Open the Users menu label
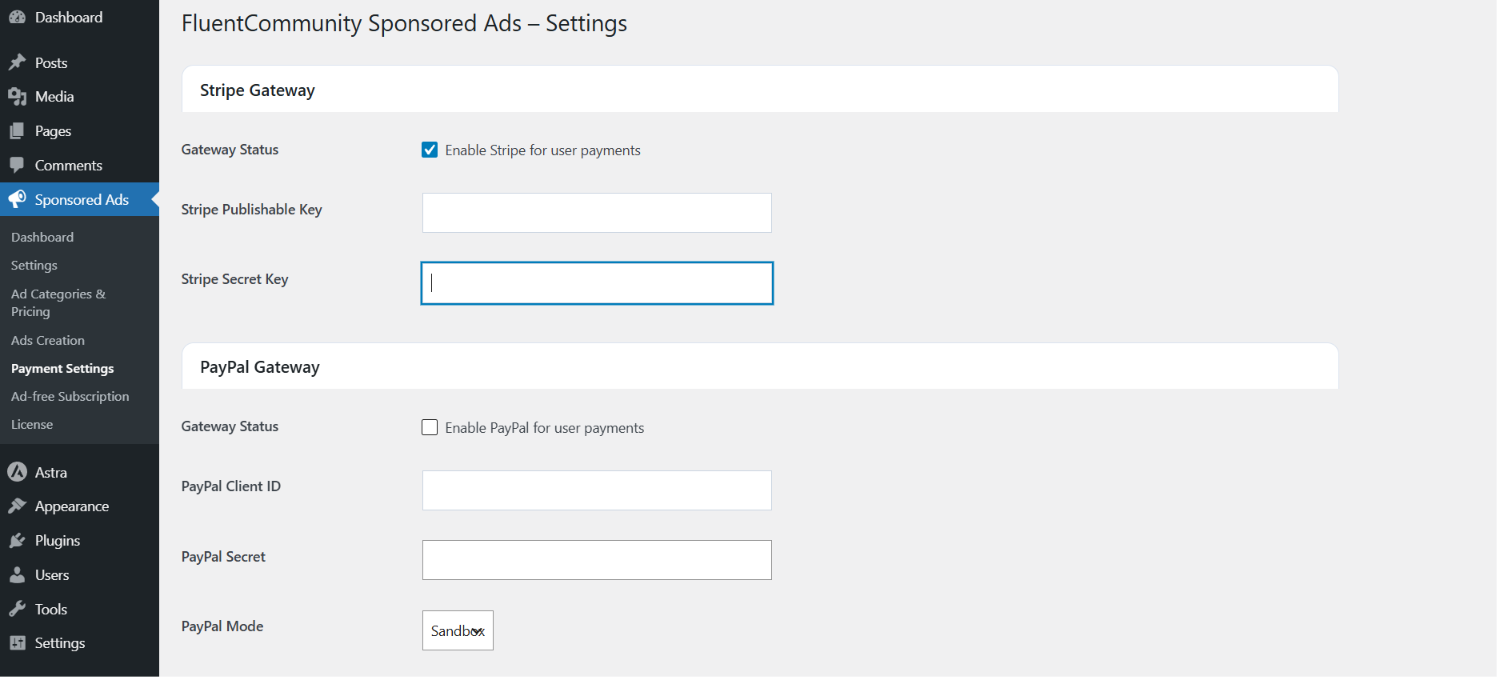 tap(52, 575)
